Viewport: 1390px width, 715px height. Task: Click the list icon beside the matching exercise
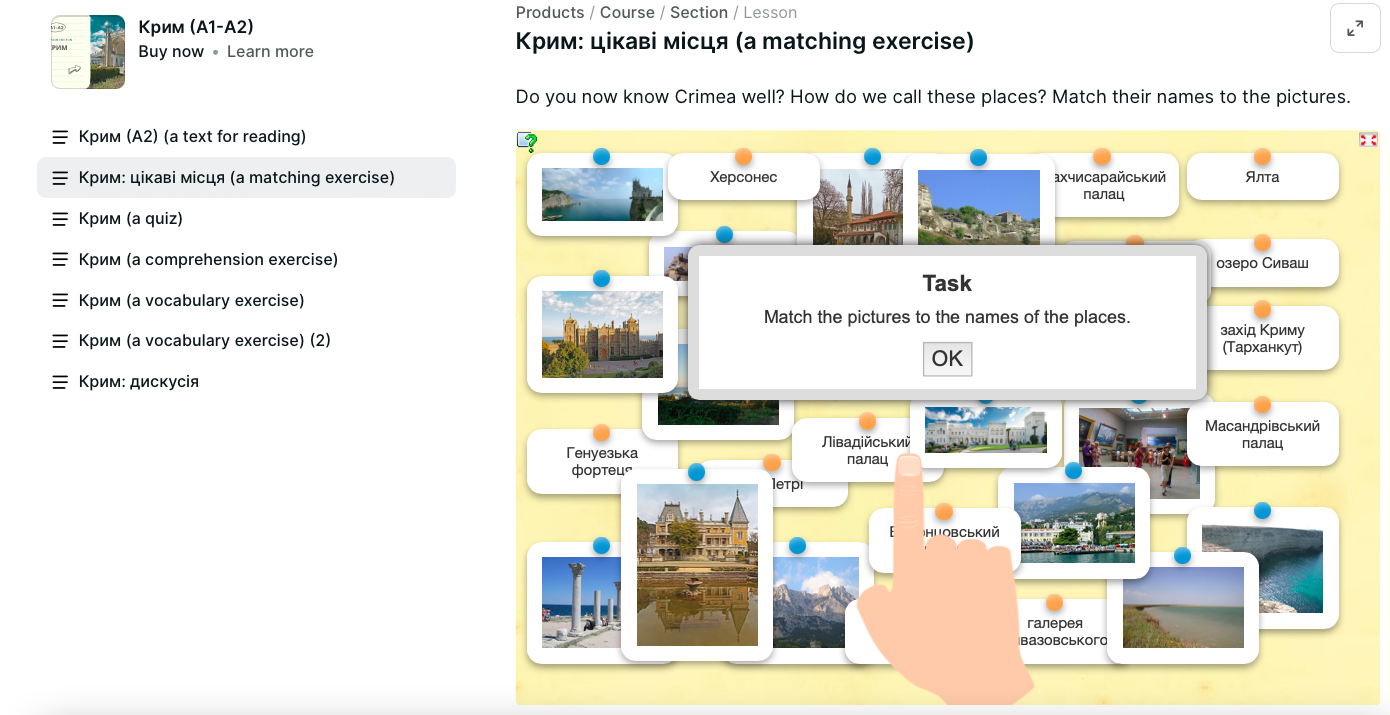tap(60, 177)
